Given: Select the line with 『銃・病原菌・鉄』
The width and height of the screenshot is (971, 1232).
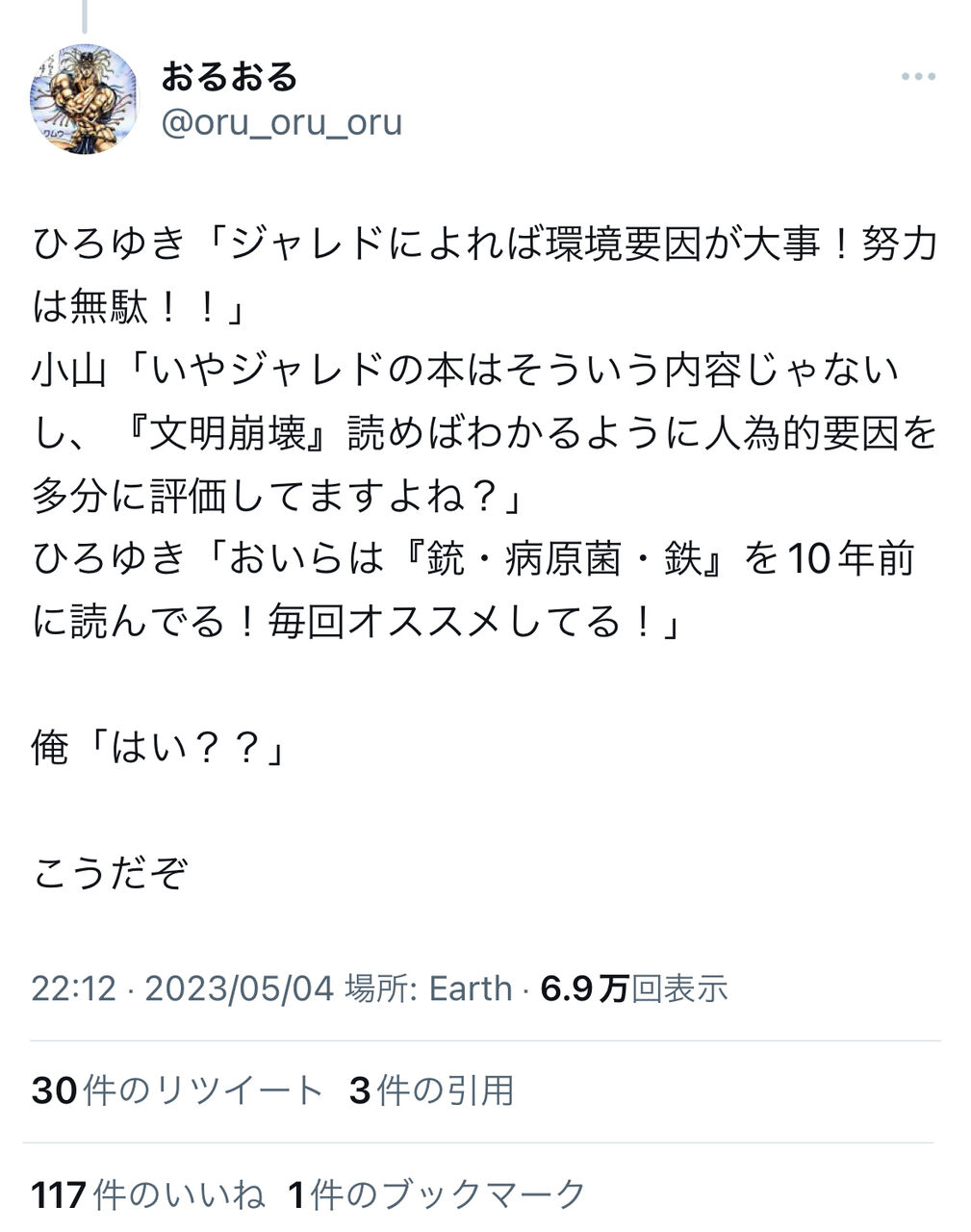Looking at the screenshot, I should [x=473, y=559].
